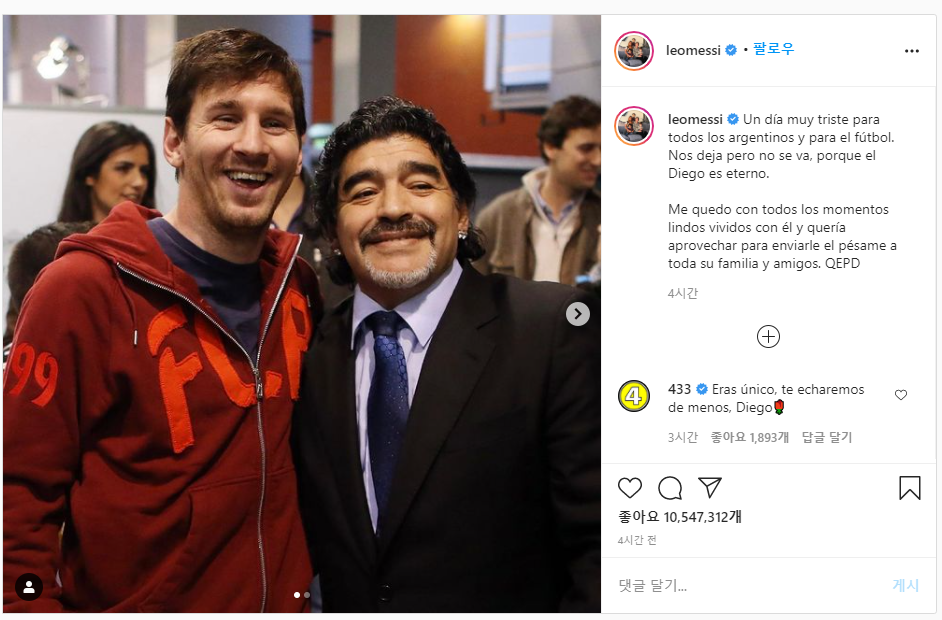This screenshot has width=942, height=620.
Task: Show tagged people icon on photo
Action: pyautogui.click(x=29, y=587)
